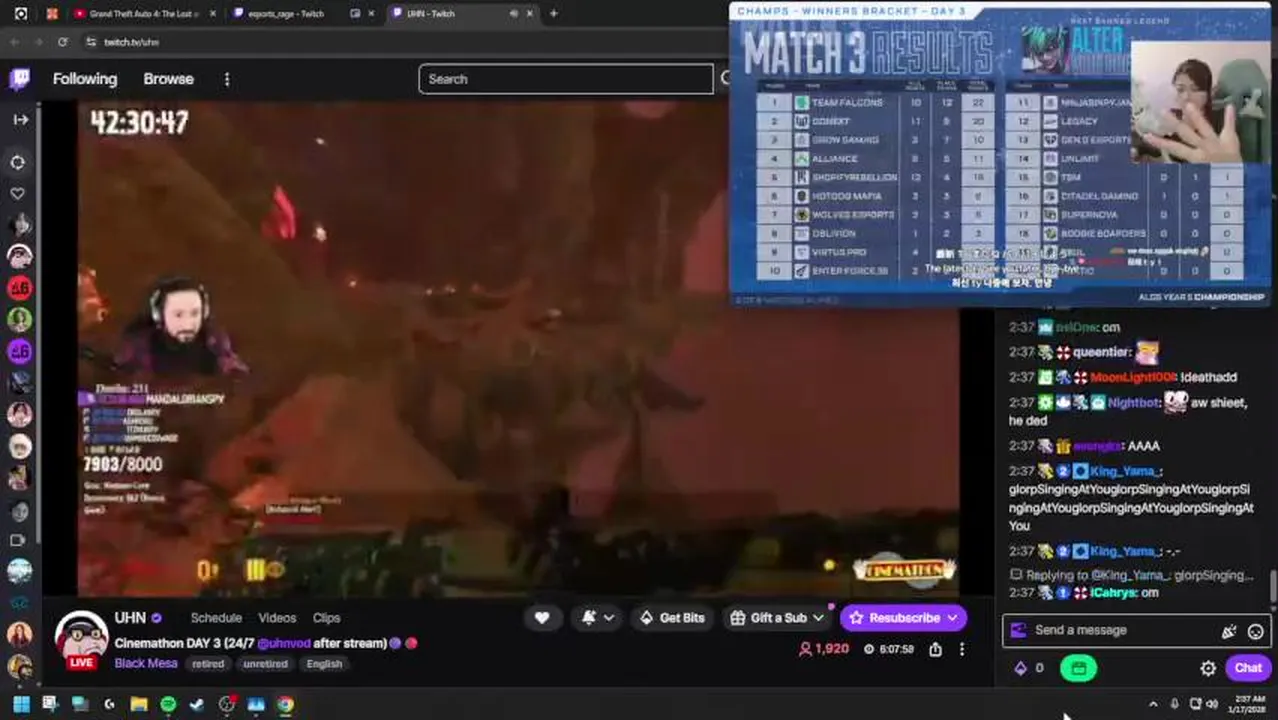Open Nightbot username in chat
Screen dimensions: 1278x720
pyautogui.click(x=1135, y=402)
